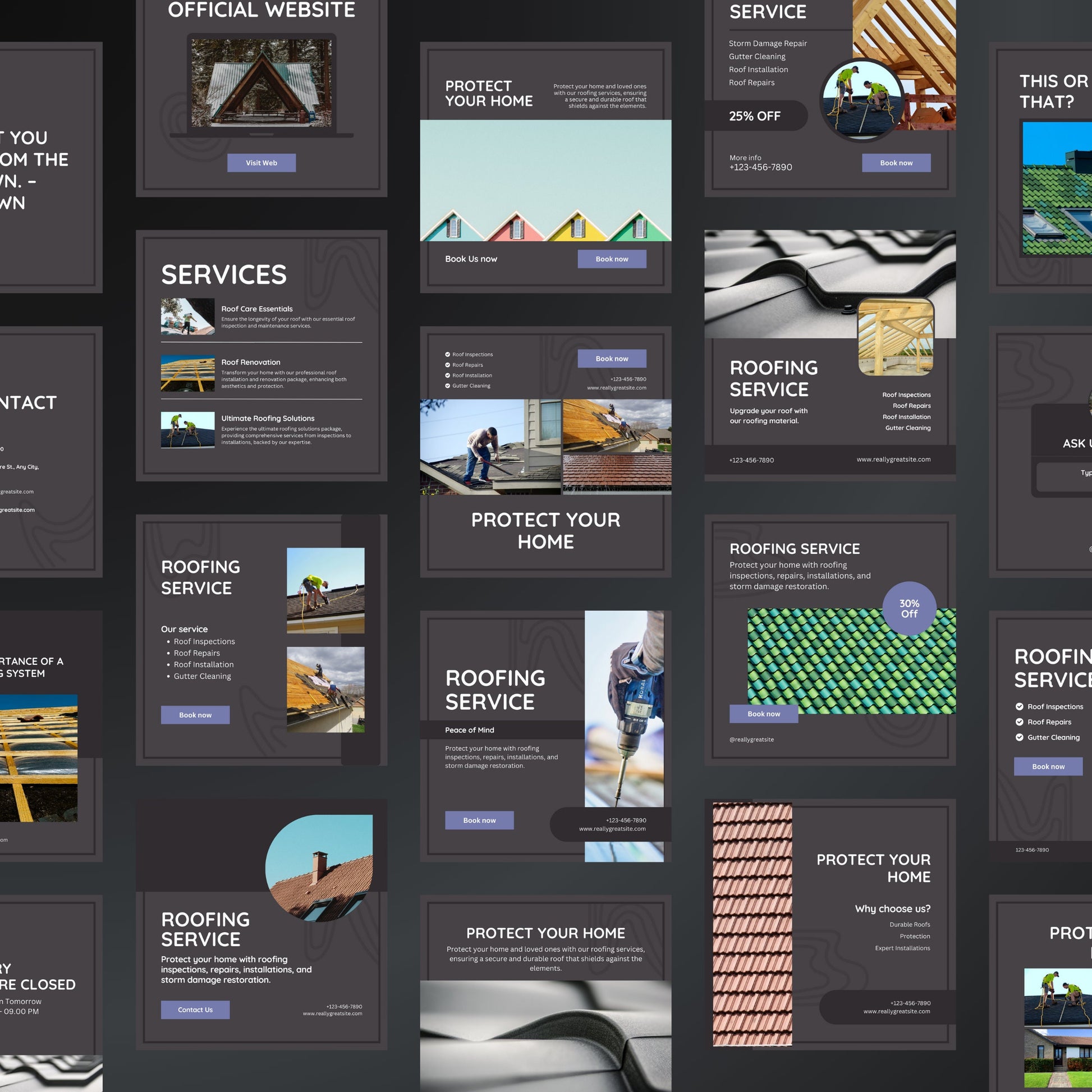The height and width of the screenshot is (1092, 1092).
Task: Click "Book now" beneath the Peace of Mind paragraph
Action: coord(479,820)
